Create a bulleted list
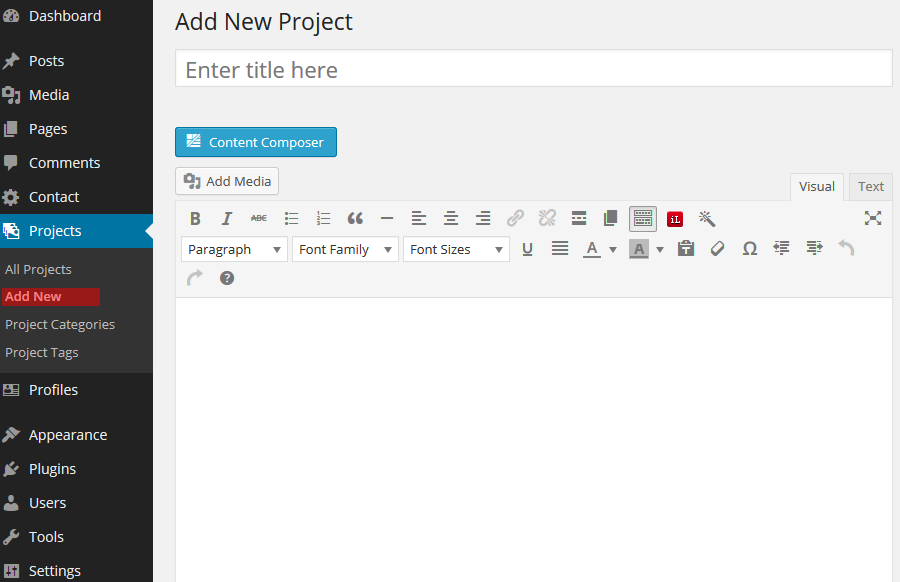This screenshot has height=582, width=900. pyautogui.click(x=291, y=219)
